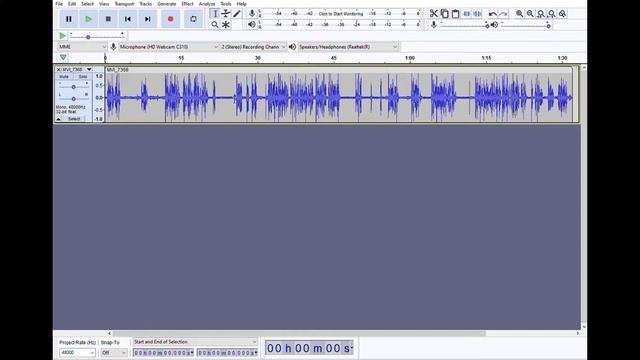Open the Microphone recording device dropdown
The height and width of the screenshot is (360, 640).
pyautogui.click(x=169, y=47)
